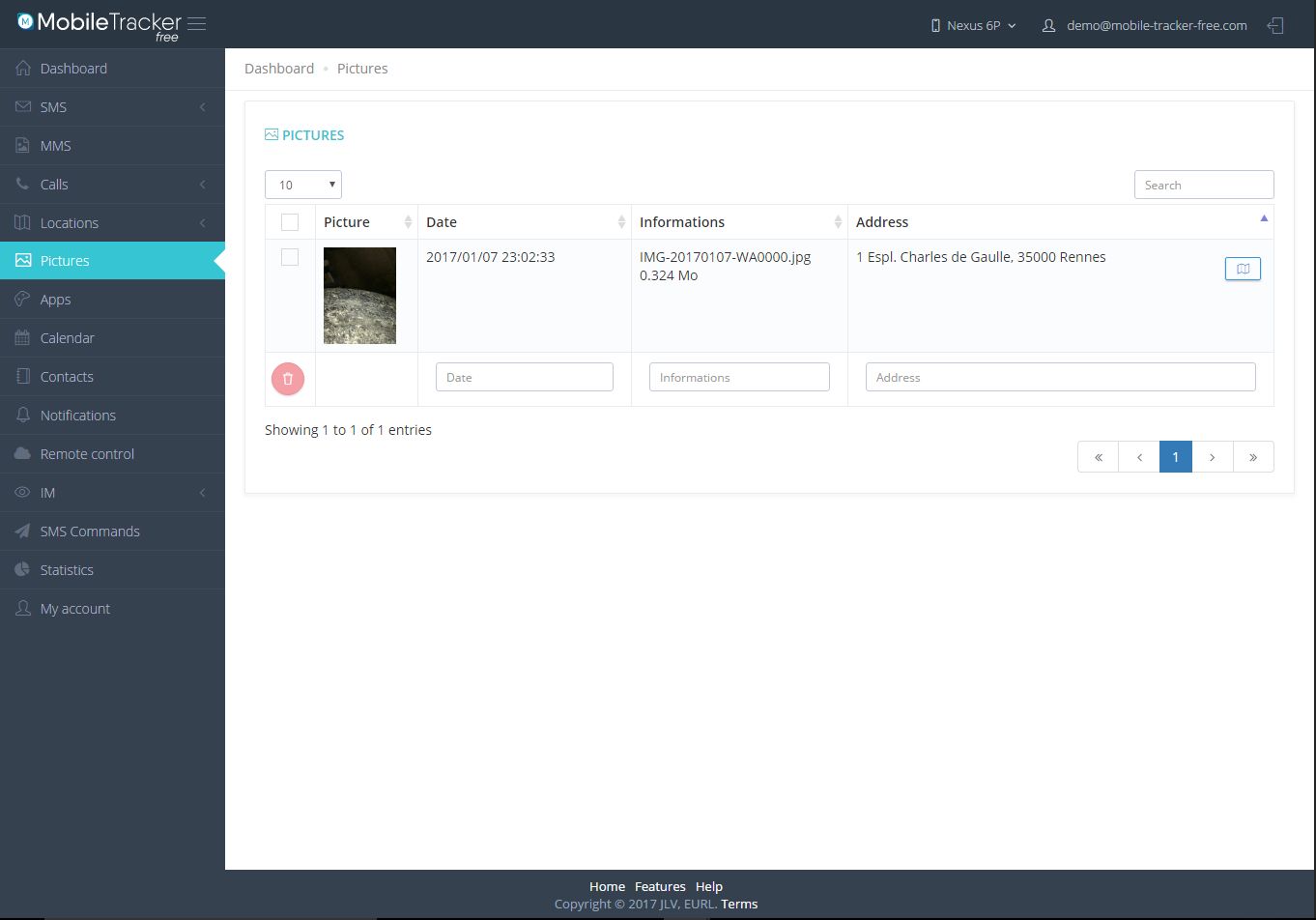Viewport: 1316px width, 920px height.
Task: Go to first page of results
Action: (1099, 457)
